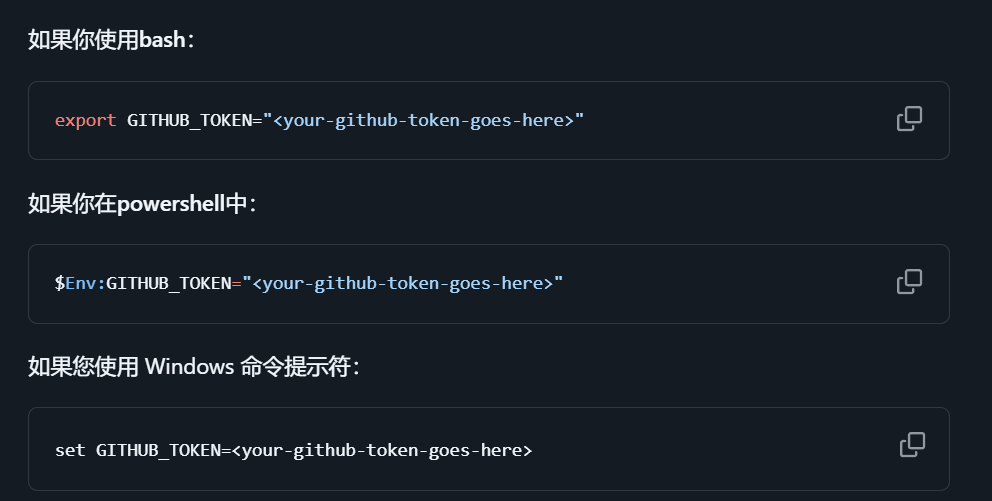Copy the Windows set command

coord(912,444)
